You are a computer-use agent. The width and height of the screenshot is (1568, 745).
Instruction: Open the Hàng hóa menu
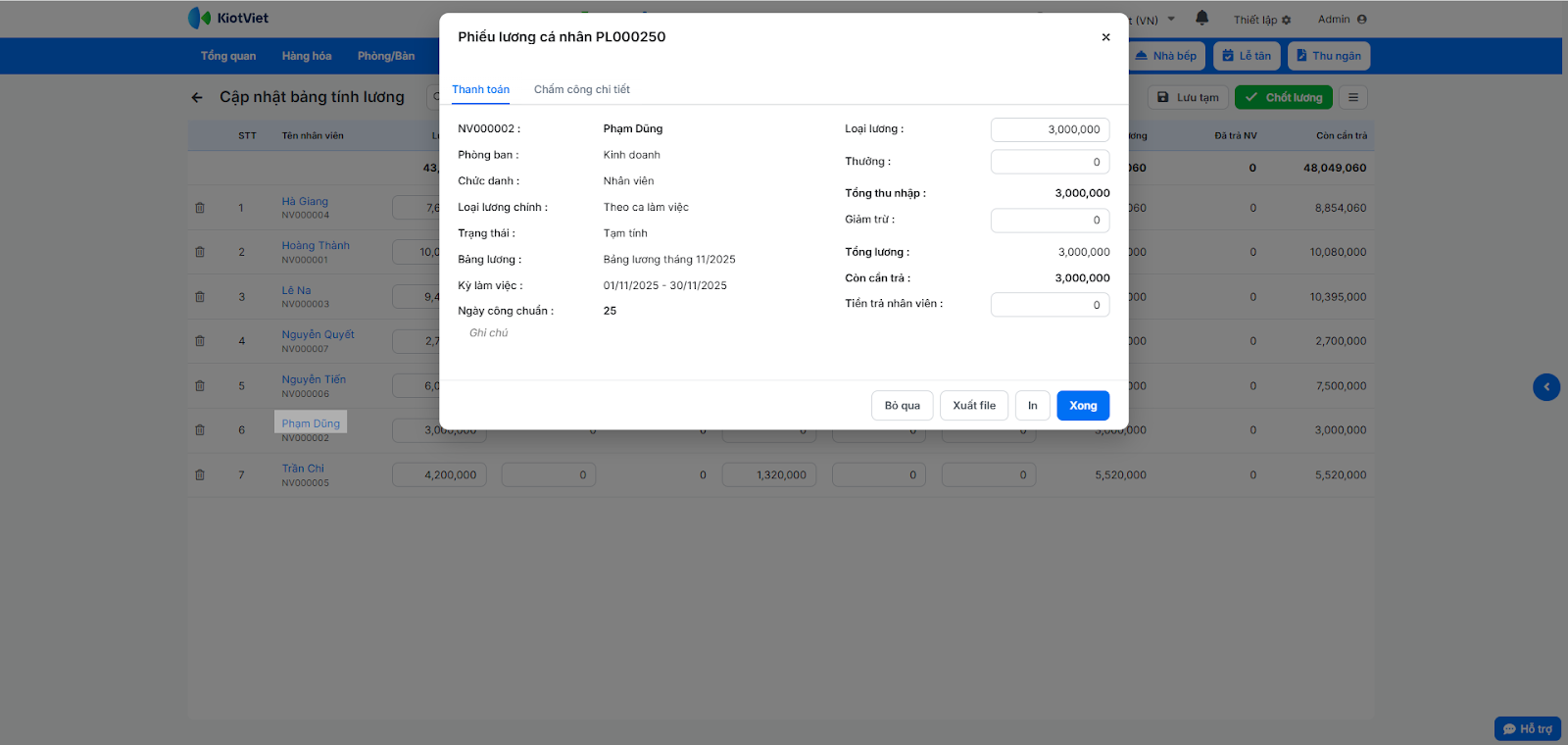[x=307, y=56]
